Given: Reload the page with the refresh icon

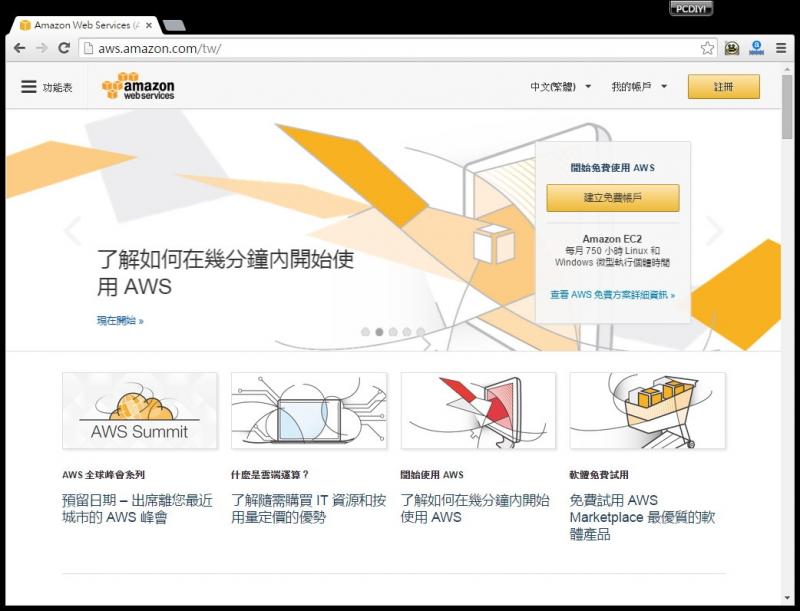Looking at the screenshot, I should coord(64,48).
